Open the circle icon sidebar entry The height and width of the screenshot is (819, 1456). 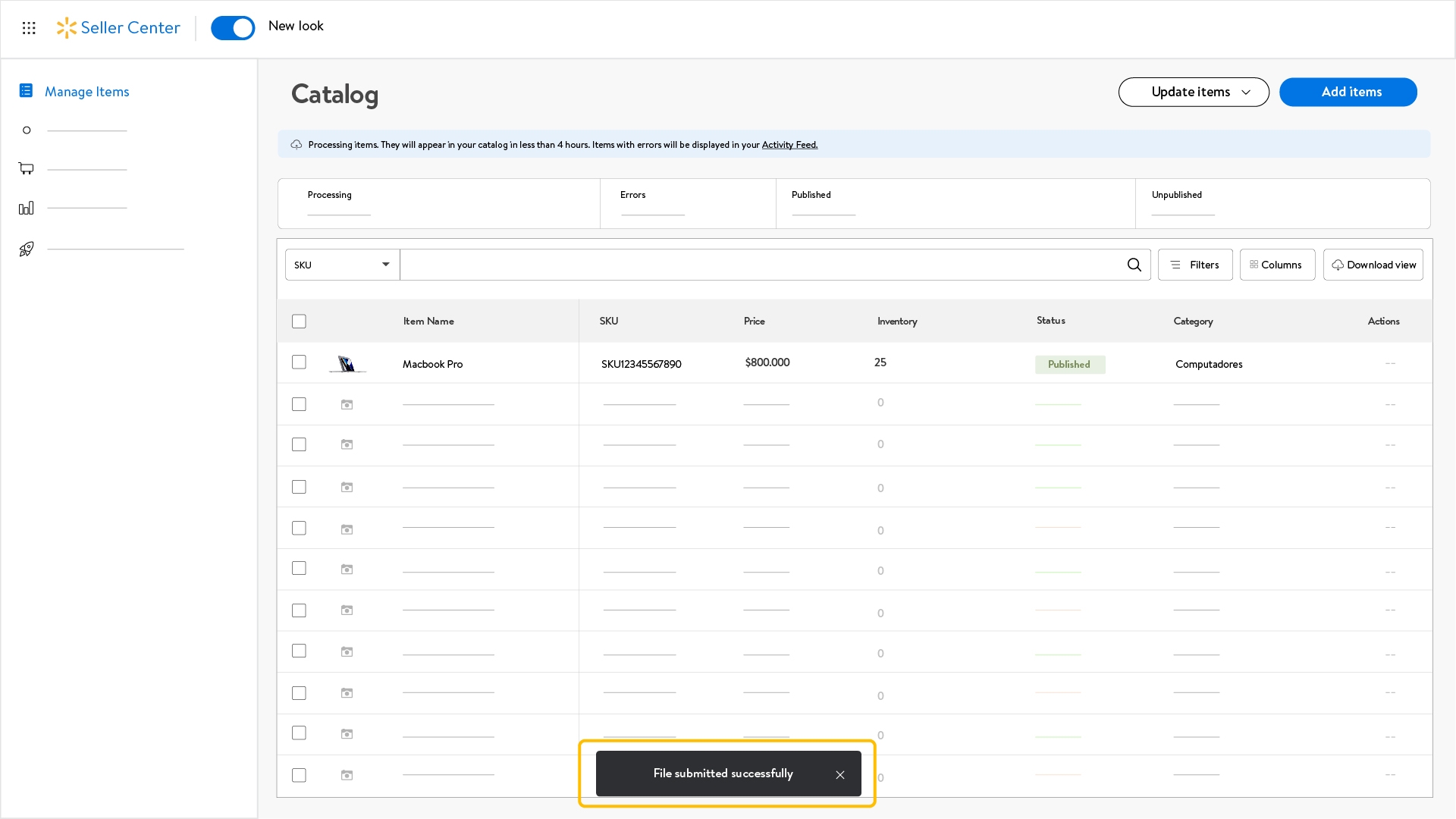coord(27,130)
